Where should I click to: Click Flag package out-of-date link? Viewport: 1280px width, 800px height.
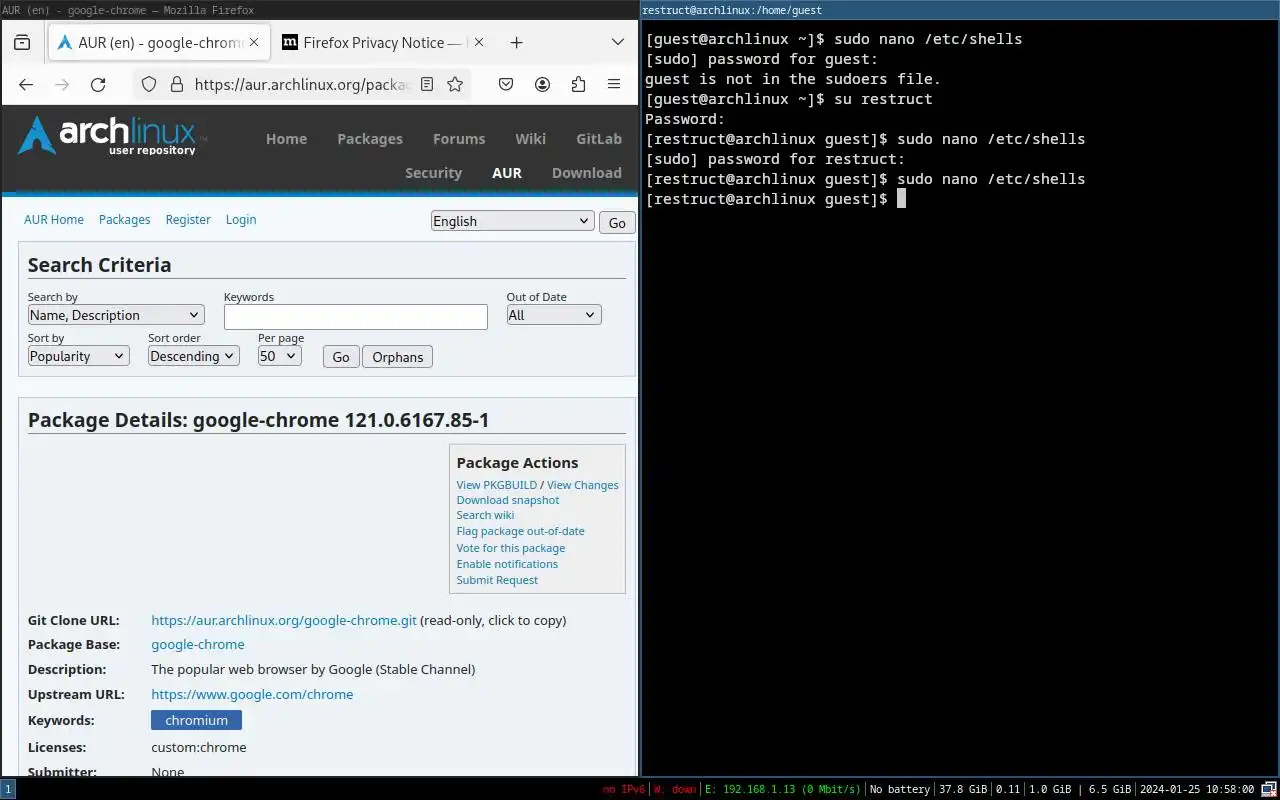(x=520, y=531)
